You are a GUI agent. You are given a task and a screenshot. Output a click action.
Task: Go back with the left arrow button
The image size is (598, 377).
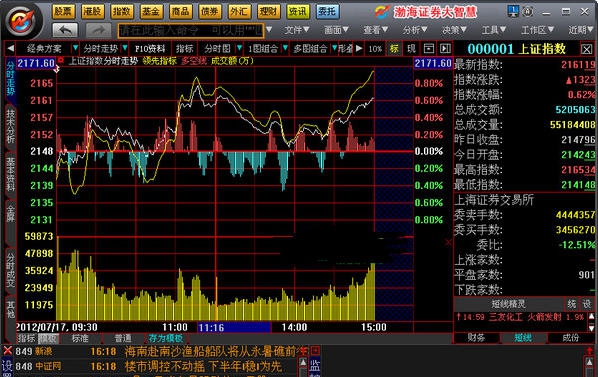coord(65,30)
